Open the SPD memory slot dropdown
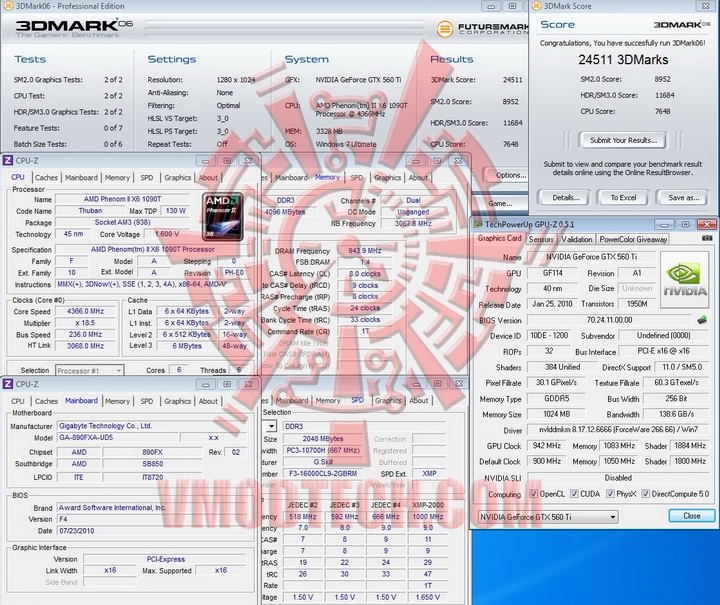The image size is (720, 605). 271,426
